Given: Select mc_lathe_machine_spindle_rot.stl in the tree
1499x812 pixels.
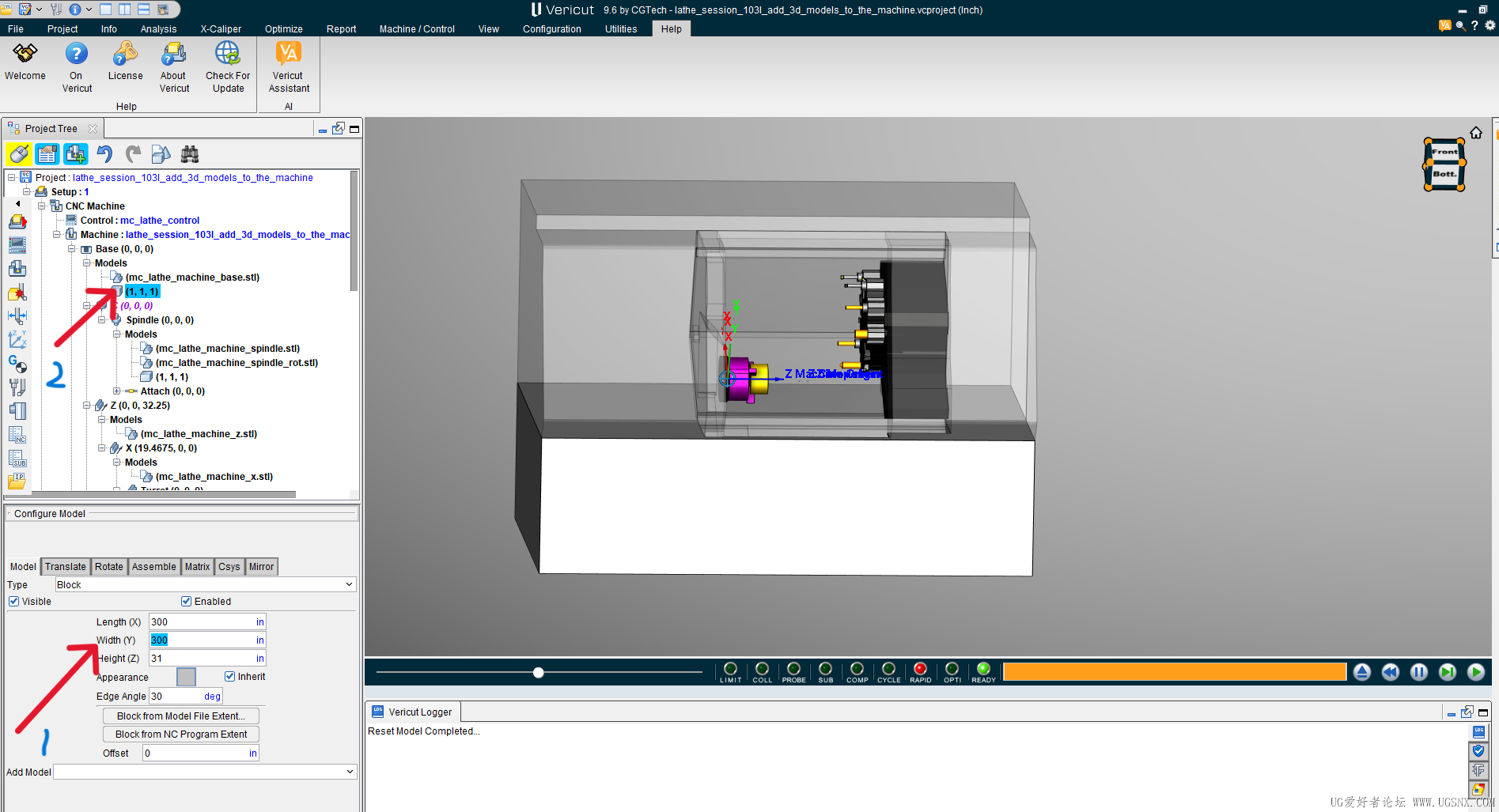Looking at the screenshot, I should click(237, 363).
